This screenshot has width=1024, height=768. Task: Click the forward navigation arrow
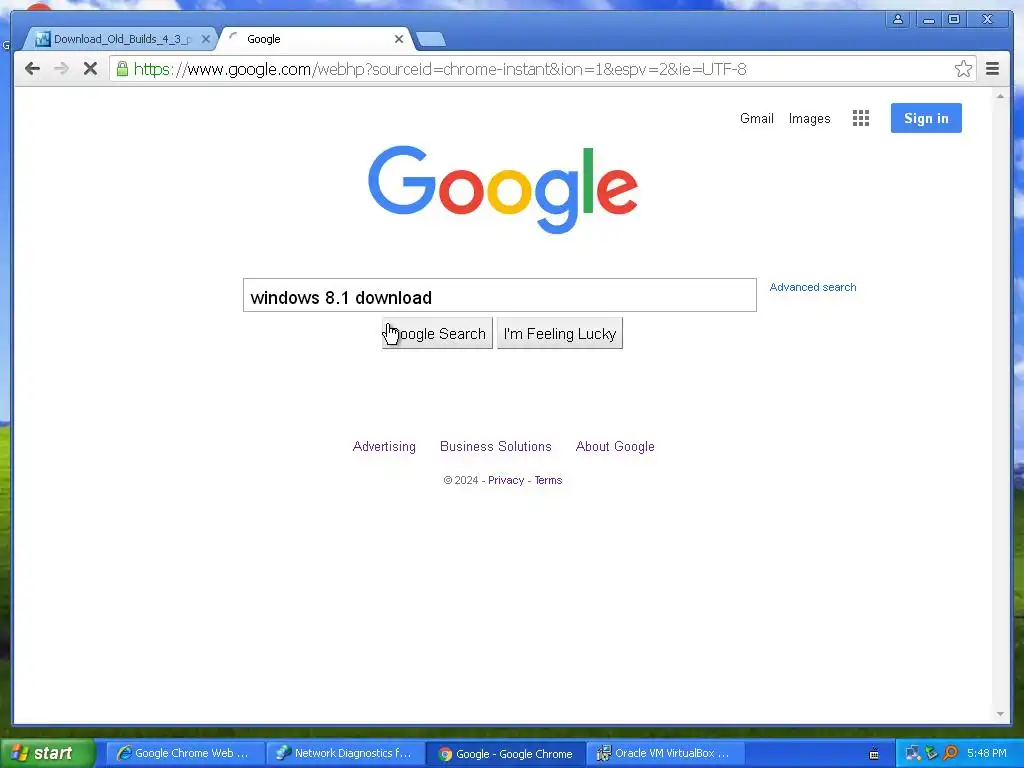(61, 69)
